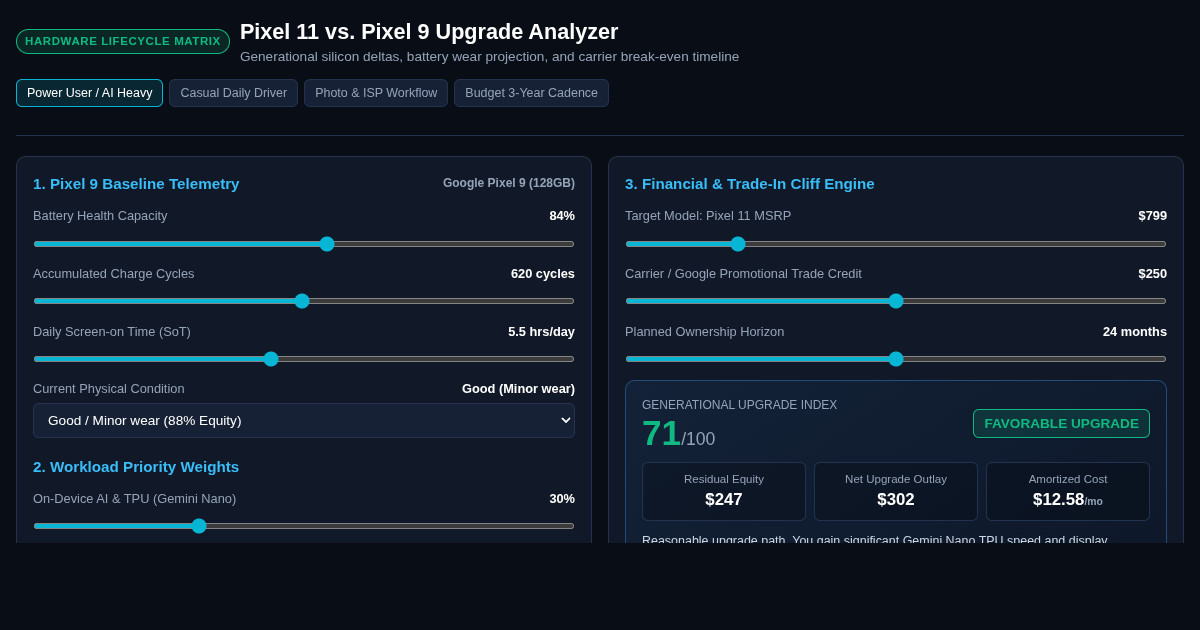This screenshot has height=630, width=1200.
Task: Click the Good (Minor wear) condition value
Action: tap(518, 389)
